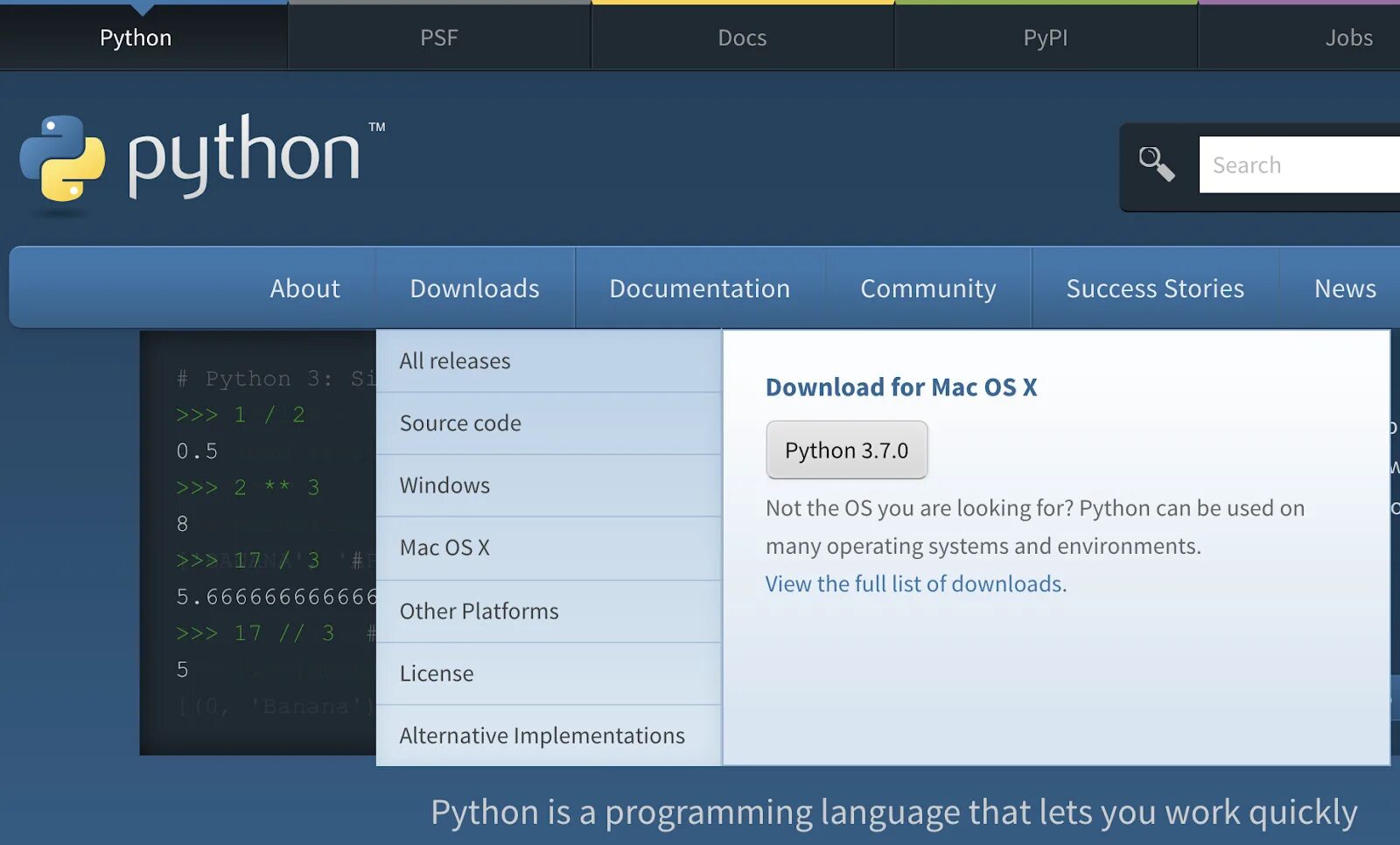
Task: Click the '>>> 1 / 2' code line
Action: (241, 415)
